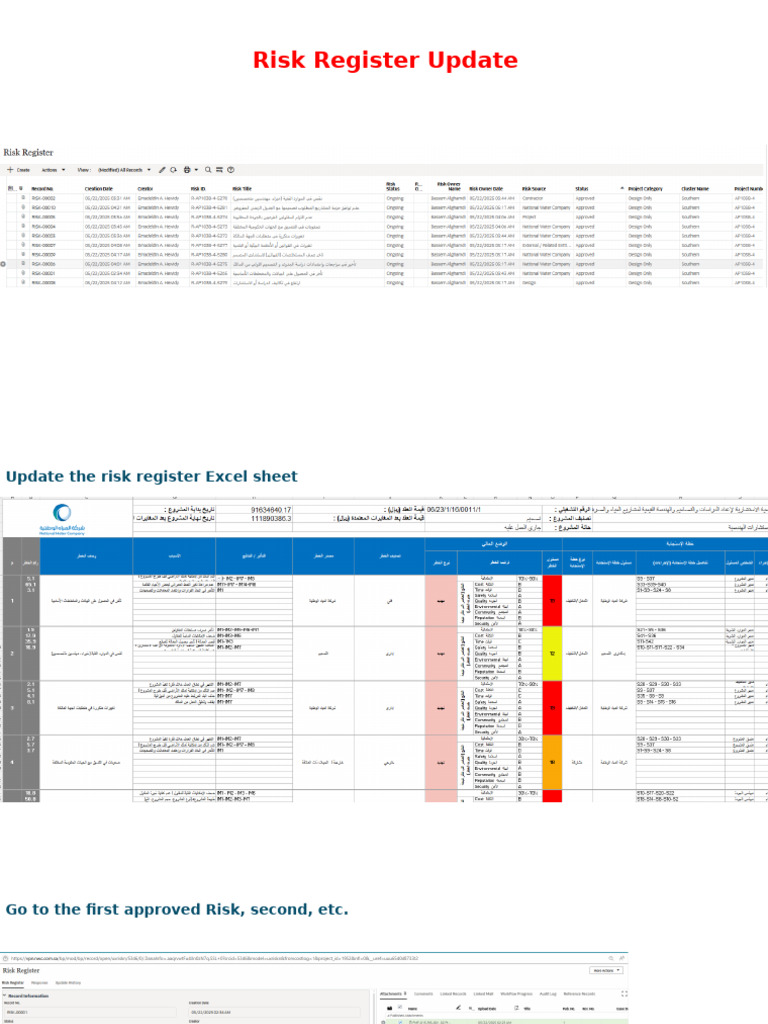This screenshot has width=768, height=1024.
Task: Click the Cluster Name column header
Action: pos(695,189)
